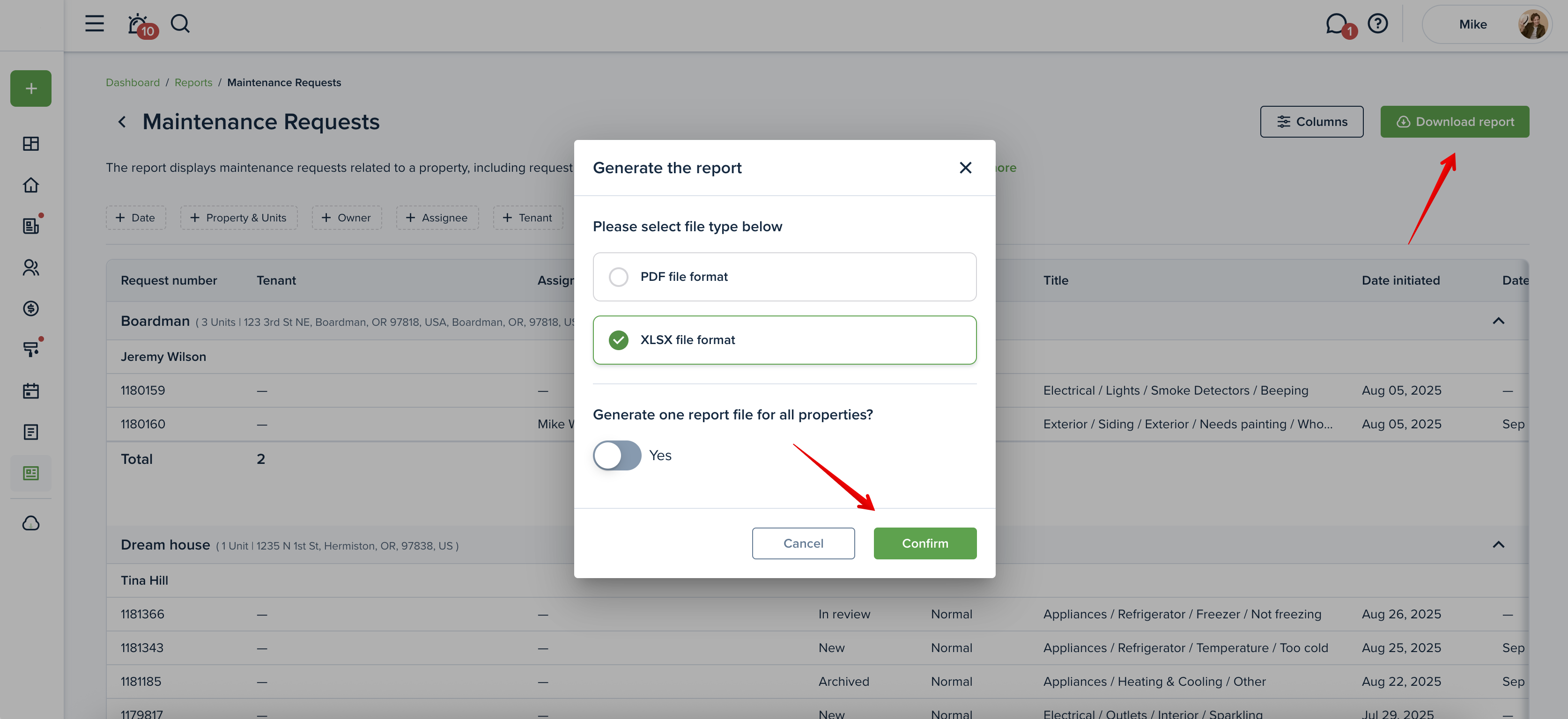Click request number 1180160

(x=142, y=424)
